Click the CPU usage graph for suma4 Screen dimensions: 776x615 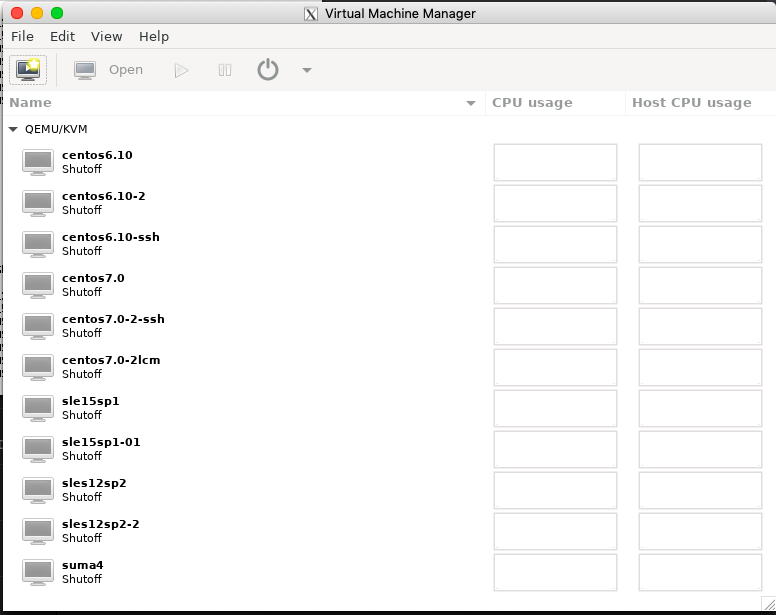tap(555, 572)
